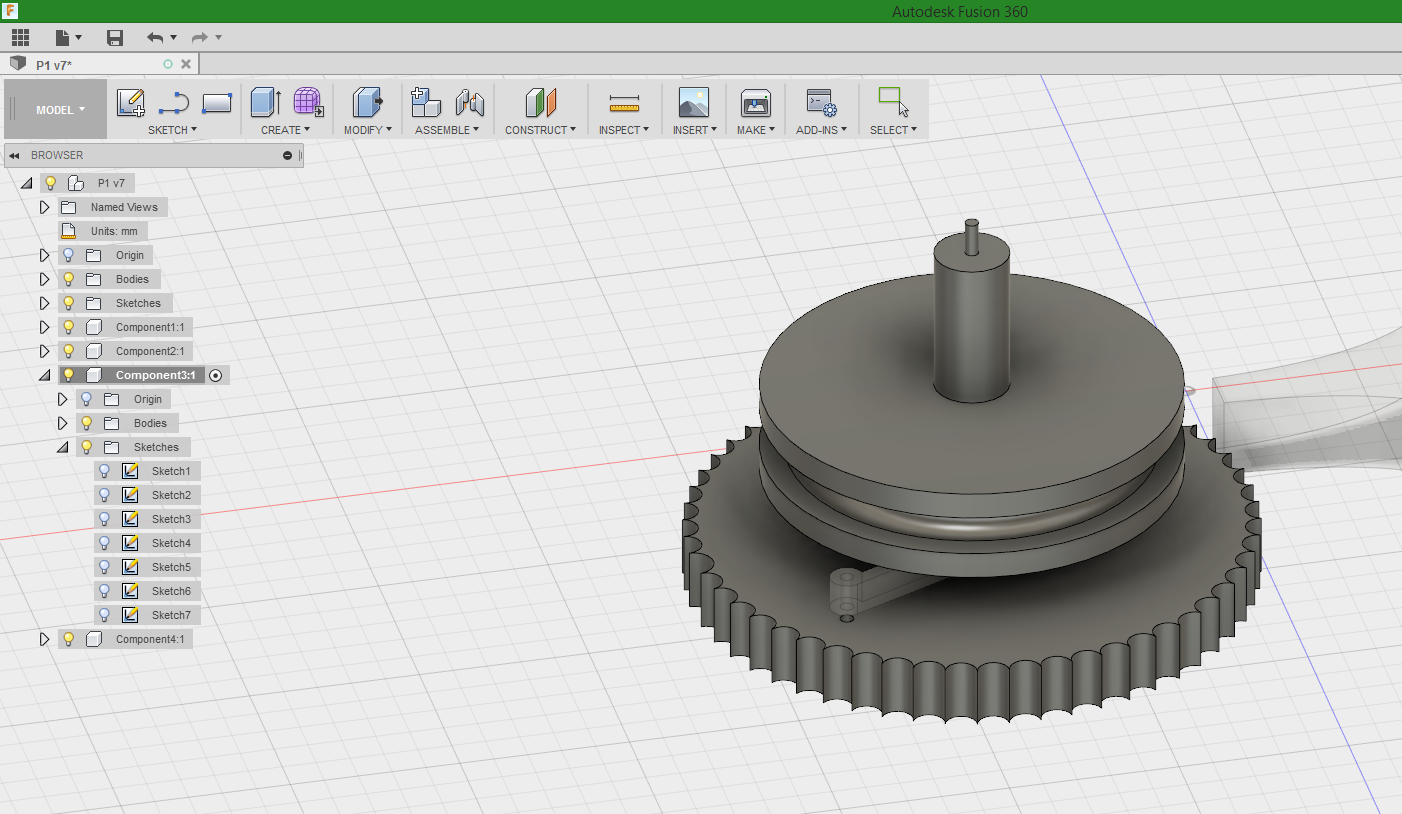Screen dimensions: 1402x814
Task: Open the MAKE menu
Action: coord(755,130)
